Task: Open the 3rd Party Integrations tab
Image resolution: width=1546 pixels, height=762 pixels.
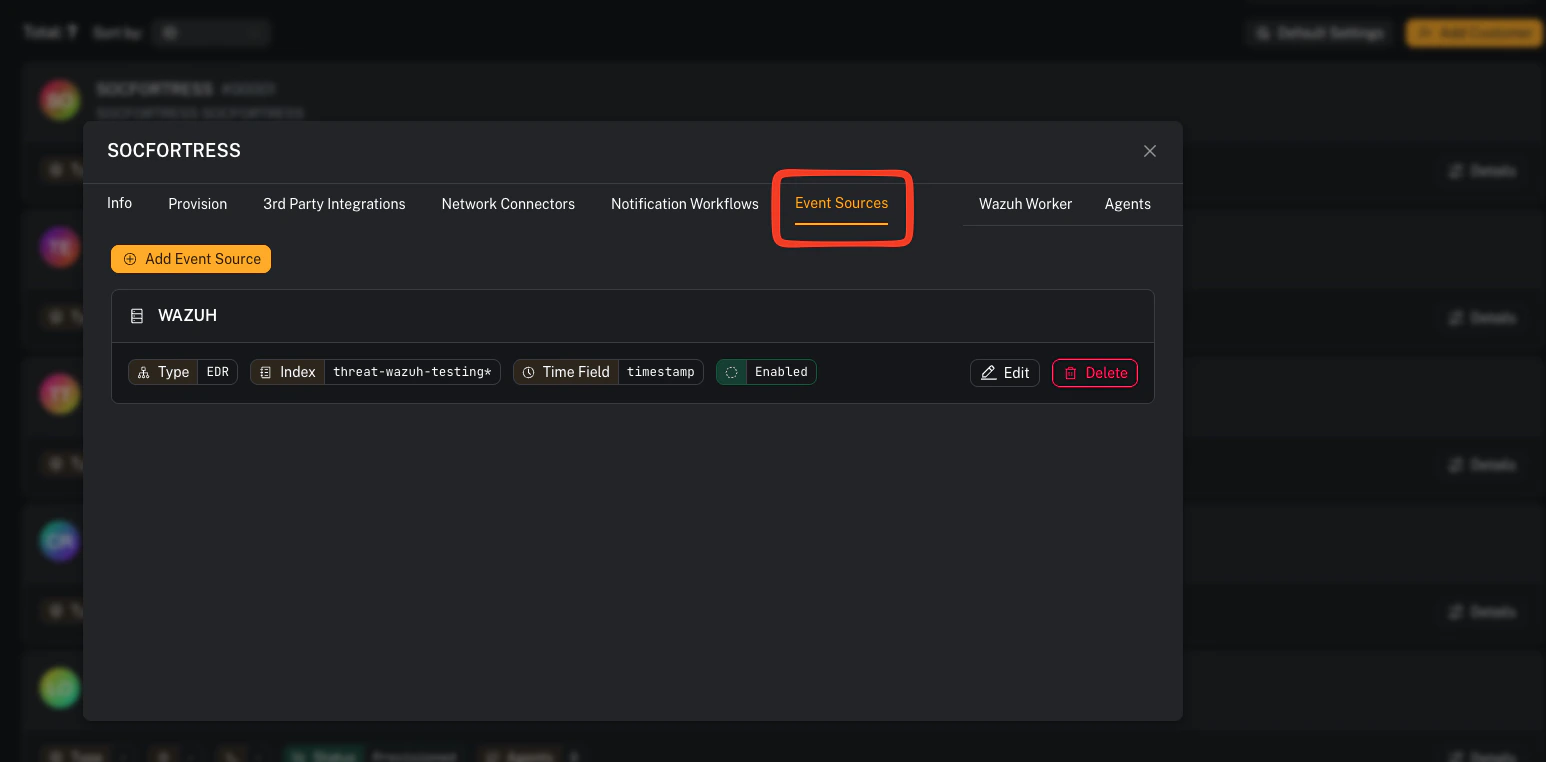Action: tap(334, 203)
